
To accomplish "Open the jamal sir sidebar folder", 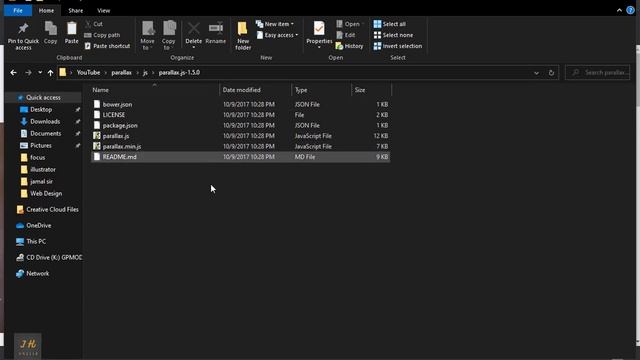I will (x=41, y=182).
